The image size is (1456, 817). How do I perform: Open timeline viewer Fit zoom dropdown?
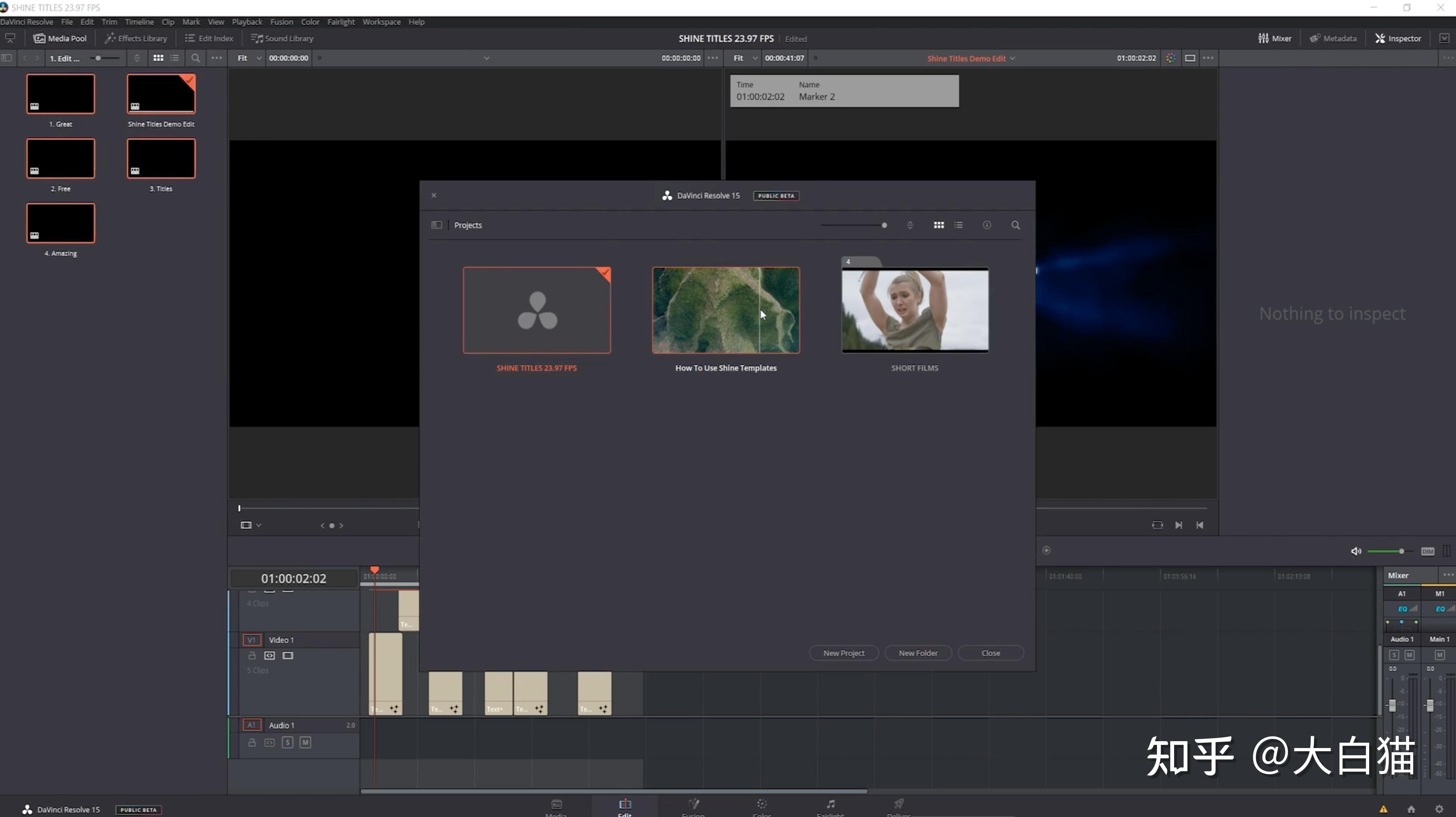tap(746, 58)
